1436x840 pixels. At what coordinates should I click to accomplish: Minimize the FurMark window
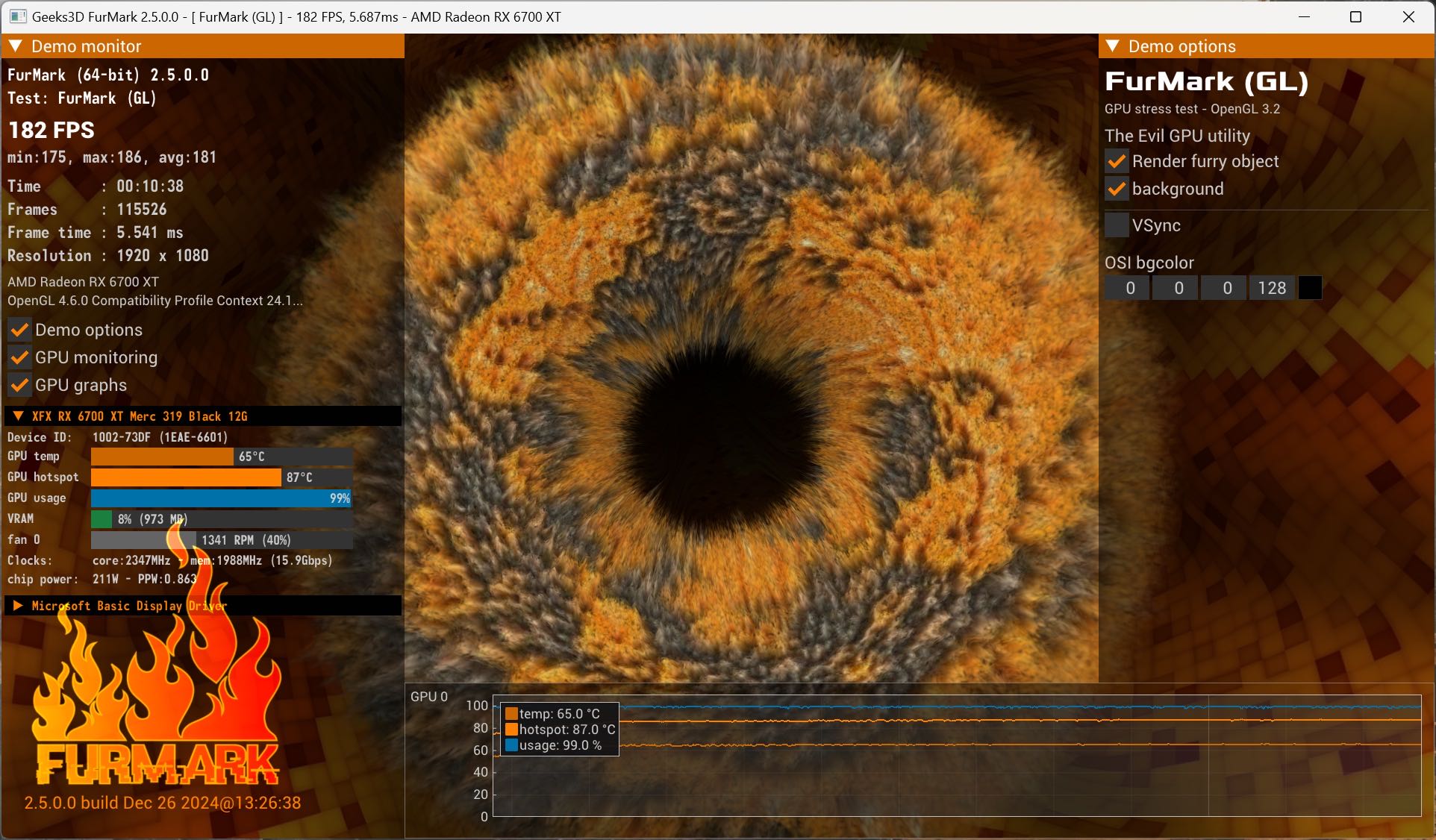[x=1305, y=16]
